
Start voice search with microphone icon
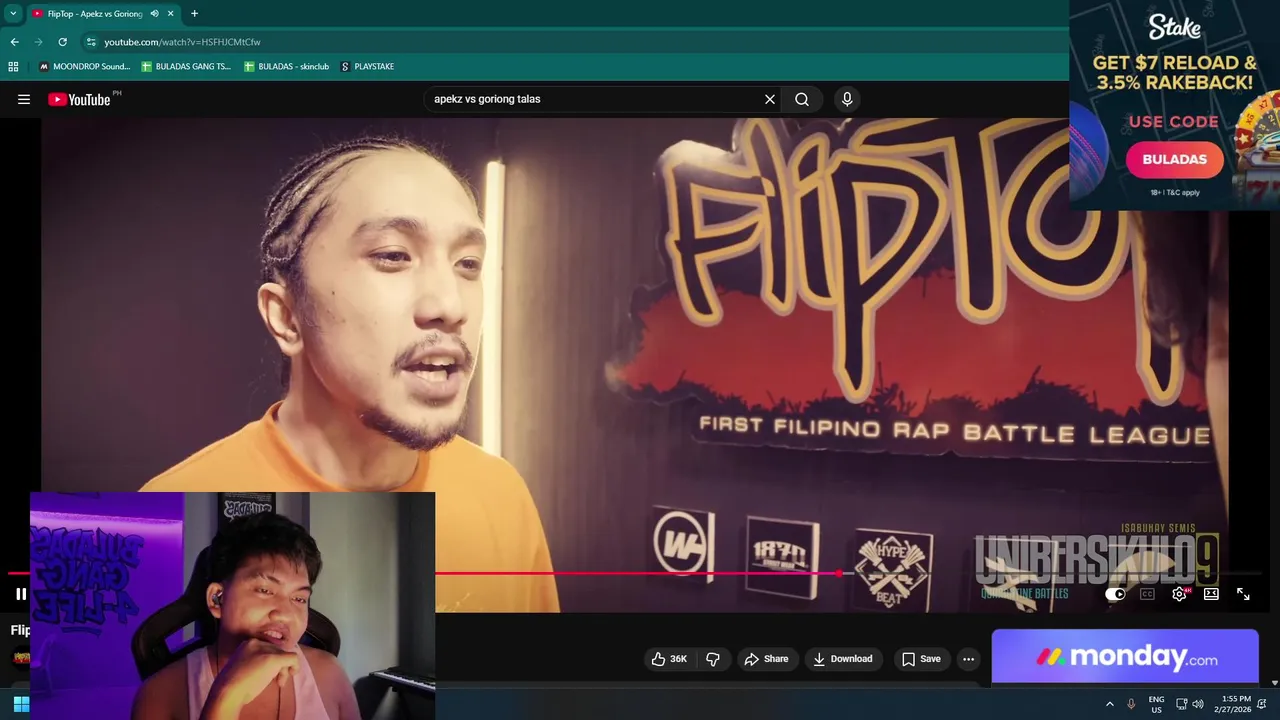click(847, 99)
